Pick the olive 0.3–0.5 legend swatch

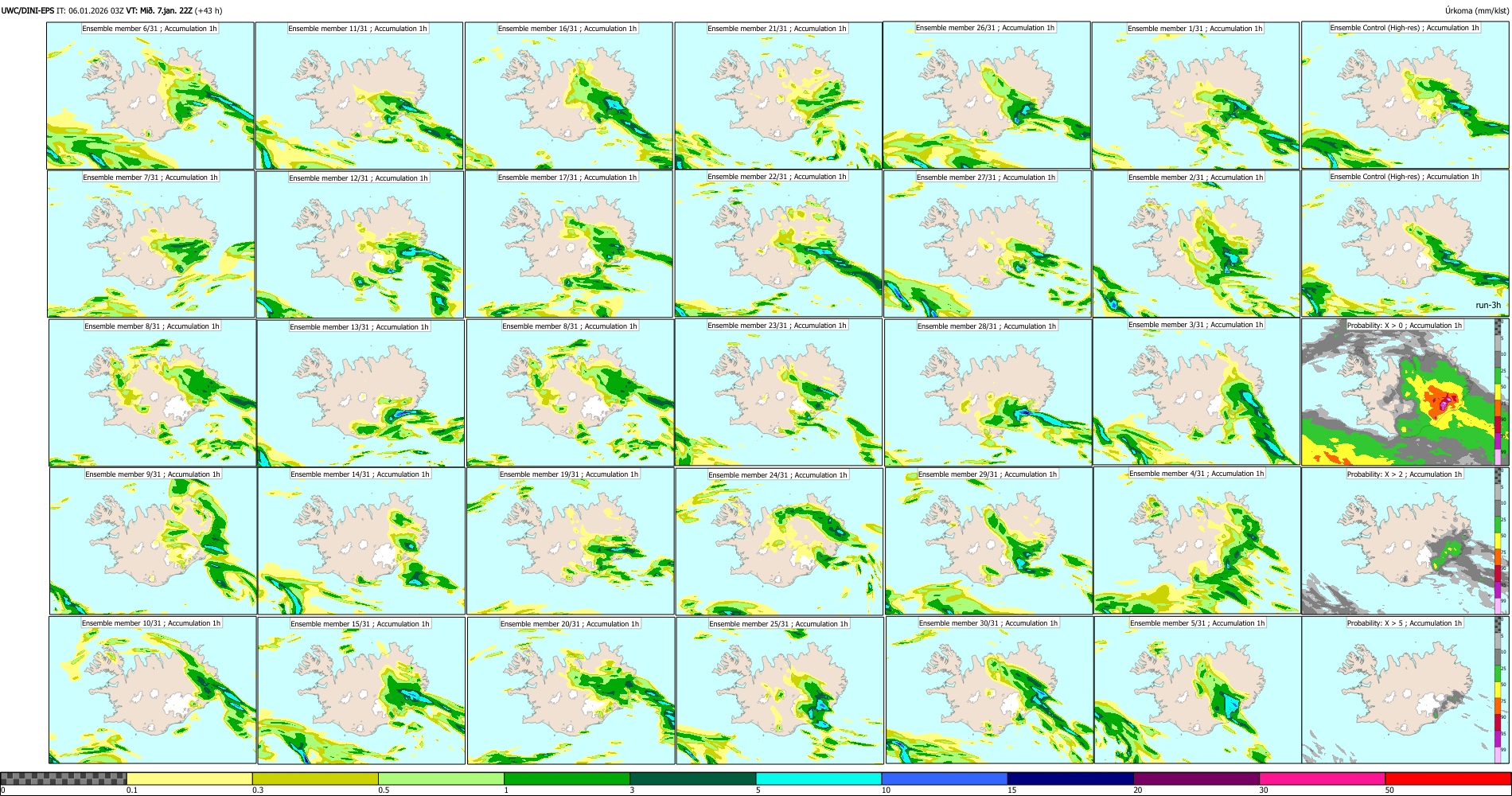315,778
